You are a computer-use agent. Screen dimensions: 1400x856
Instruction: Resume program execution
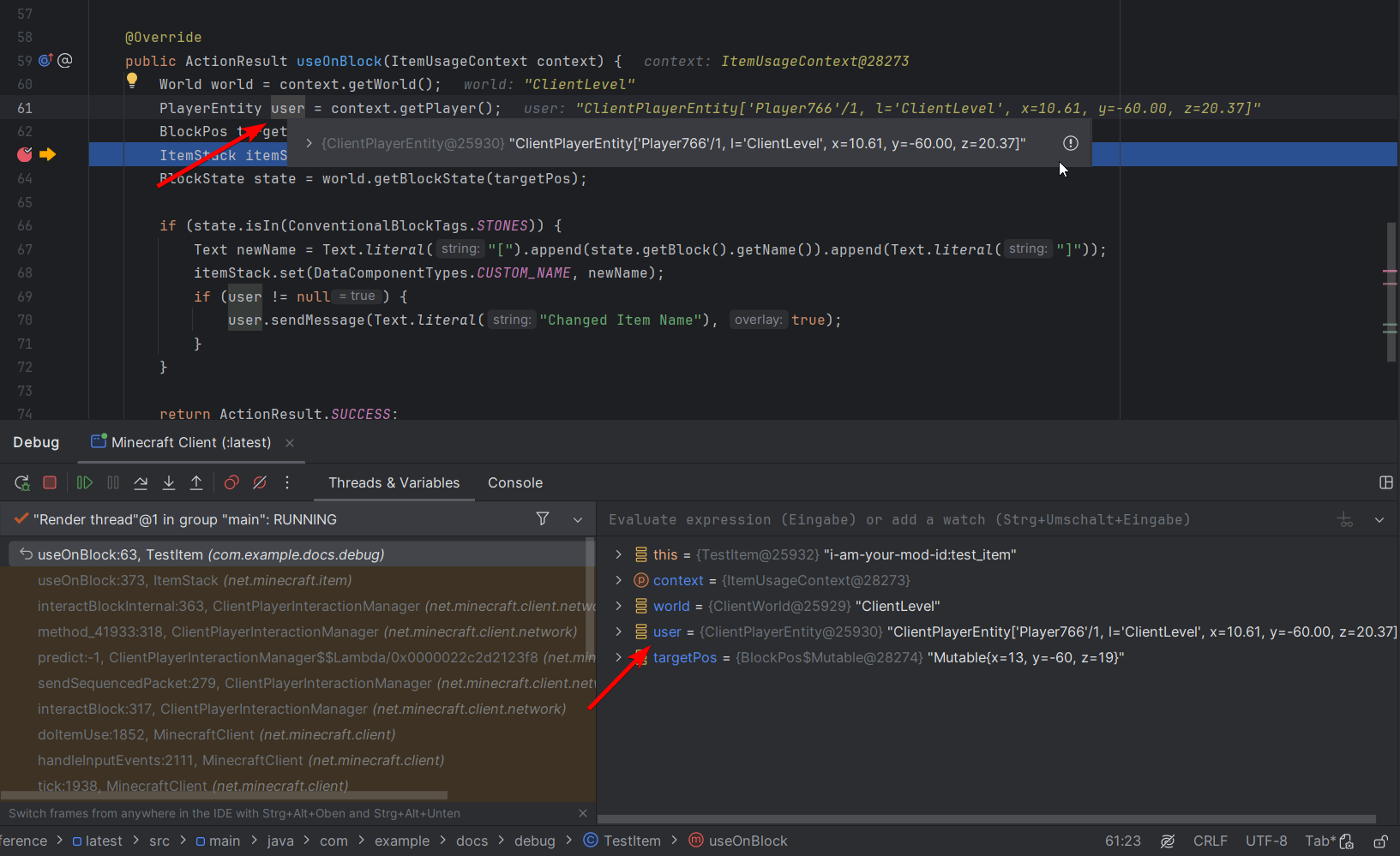pyautogui.click(x=84, y=482)
